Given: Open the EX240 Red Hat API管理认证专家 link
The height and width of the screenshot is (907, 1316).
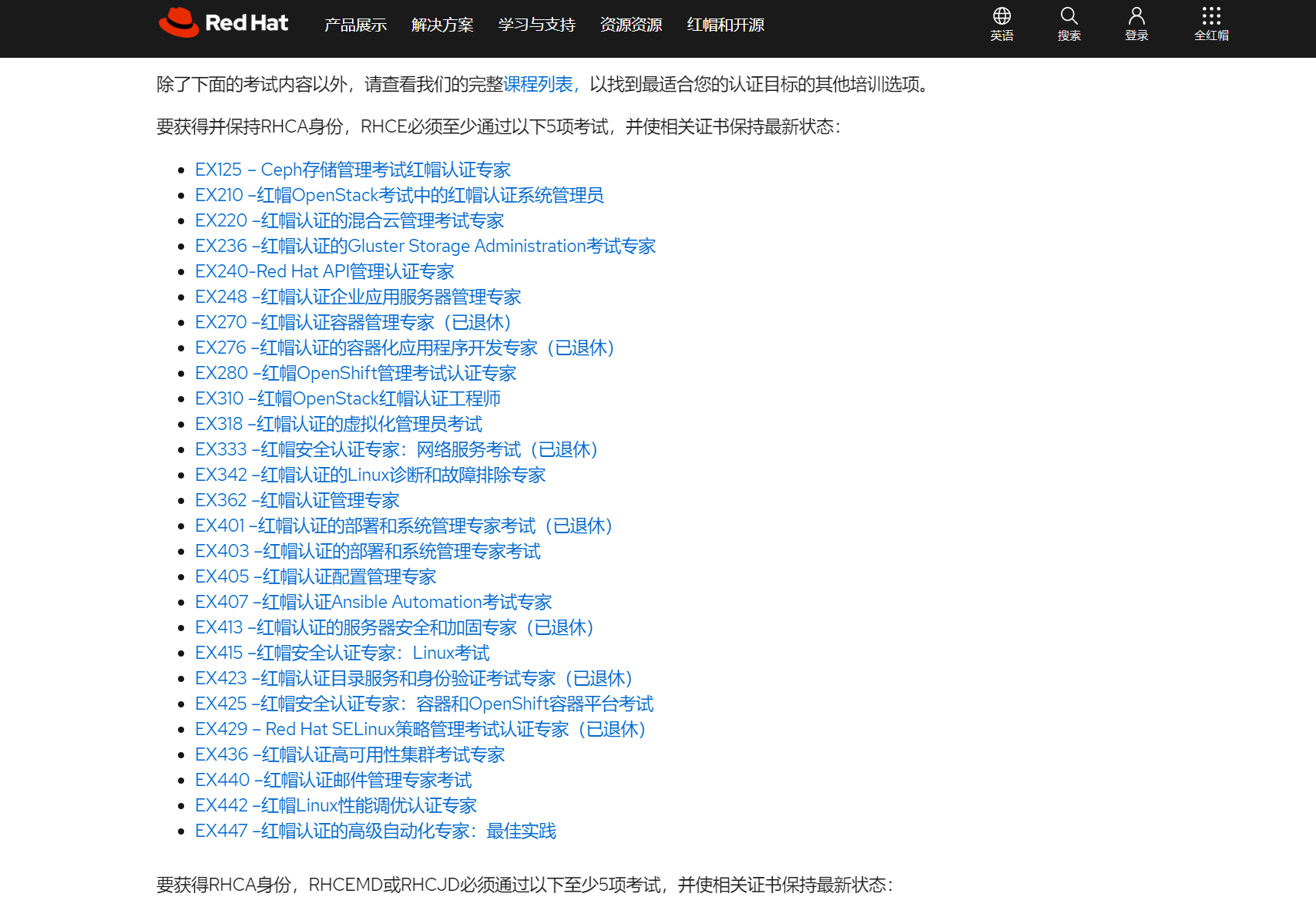Looking at the screenshot, I should 324,271.
